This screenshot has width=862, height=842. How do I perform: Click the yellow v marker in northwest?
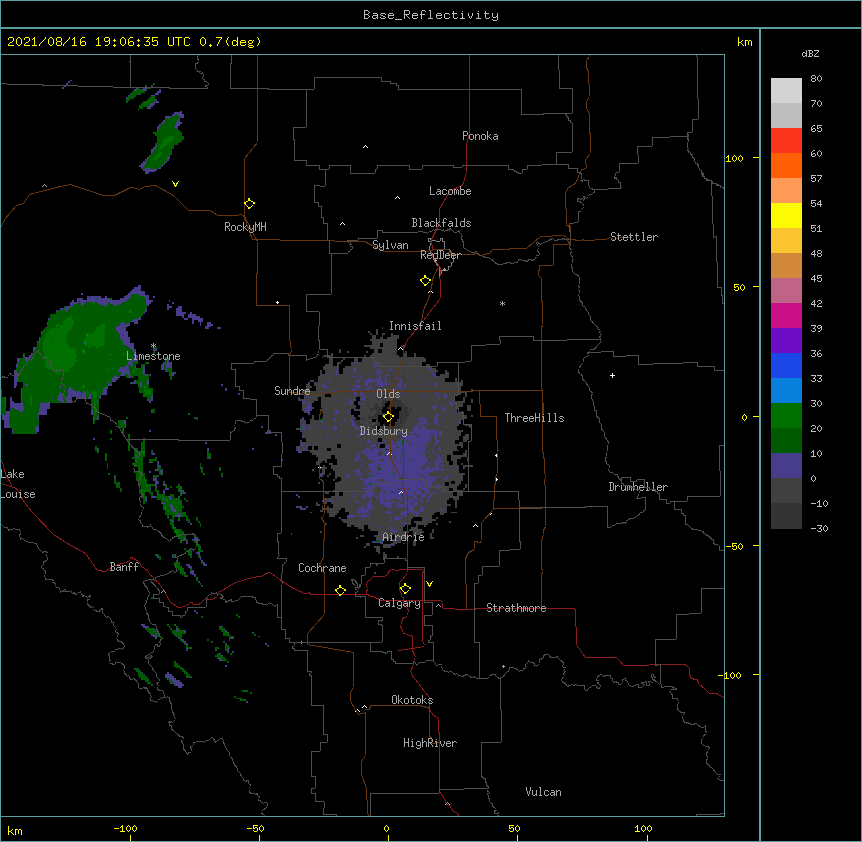[x=175, y=184]
